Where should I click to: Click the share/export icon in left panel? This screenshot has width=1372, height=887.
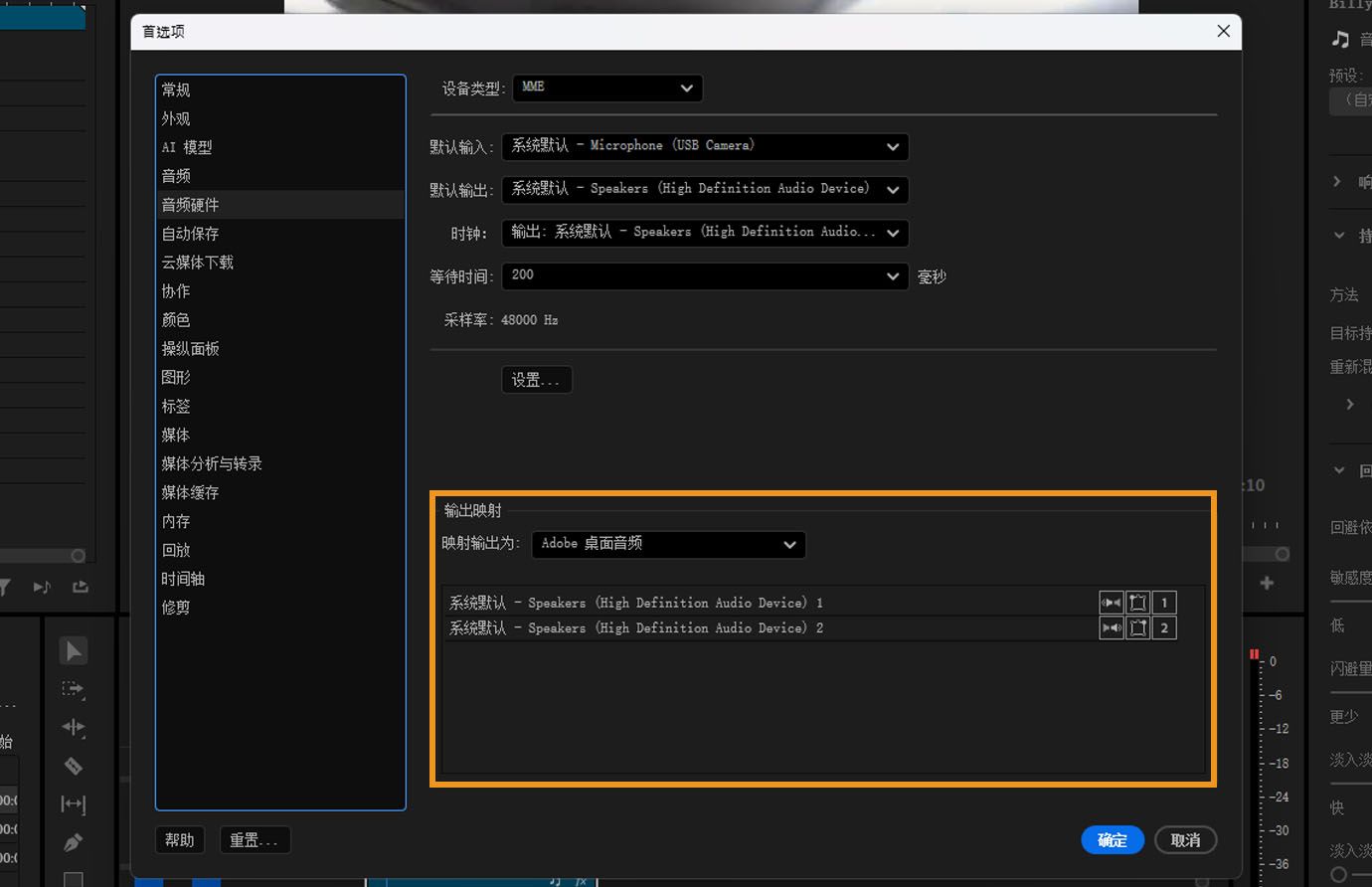click(x=81, y=587)
